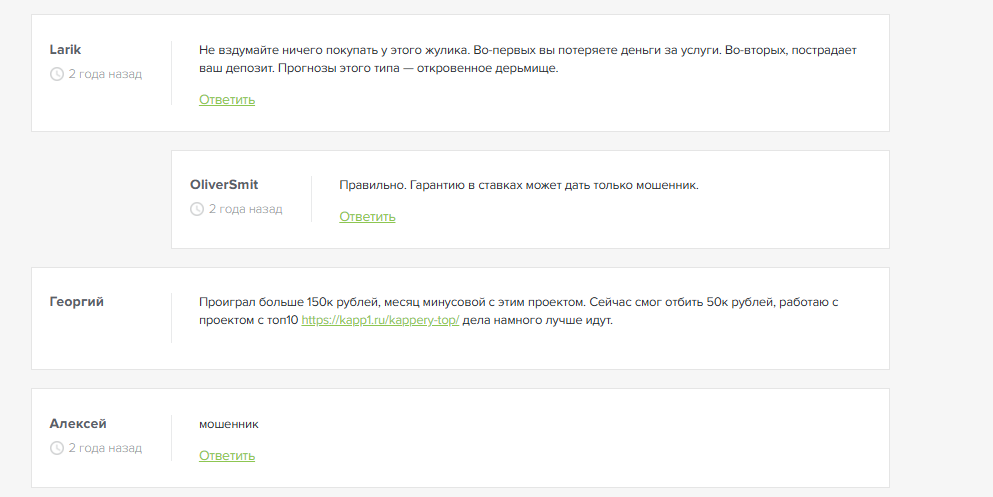Reply to Алексей's 'мошенник' comment

pos(227,456)
